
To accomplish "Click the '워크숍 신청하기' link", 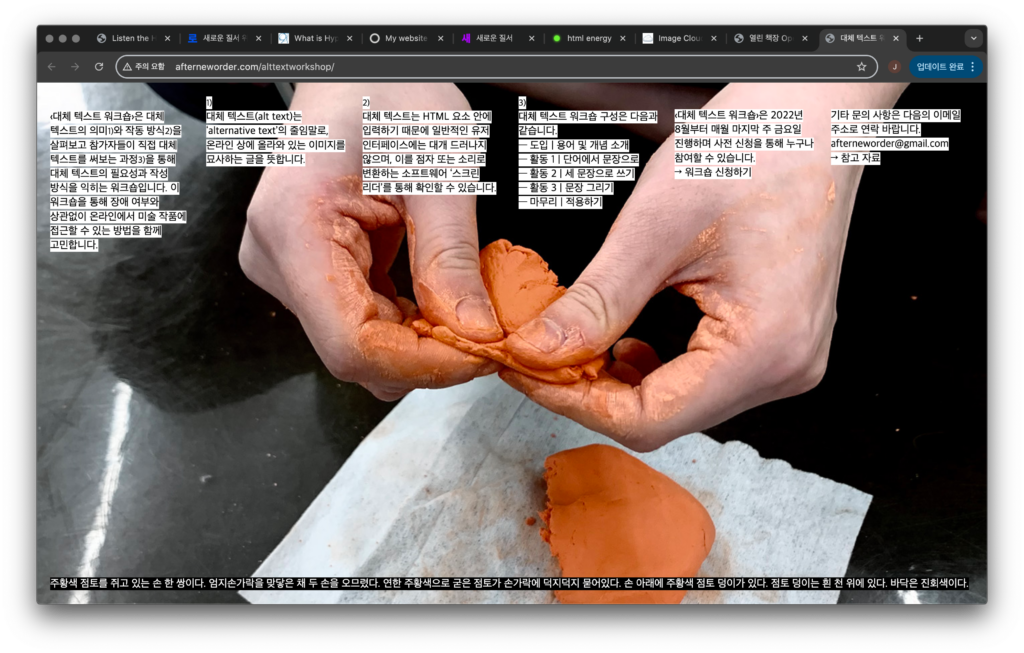I will (x=717, y=172).
